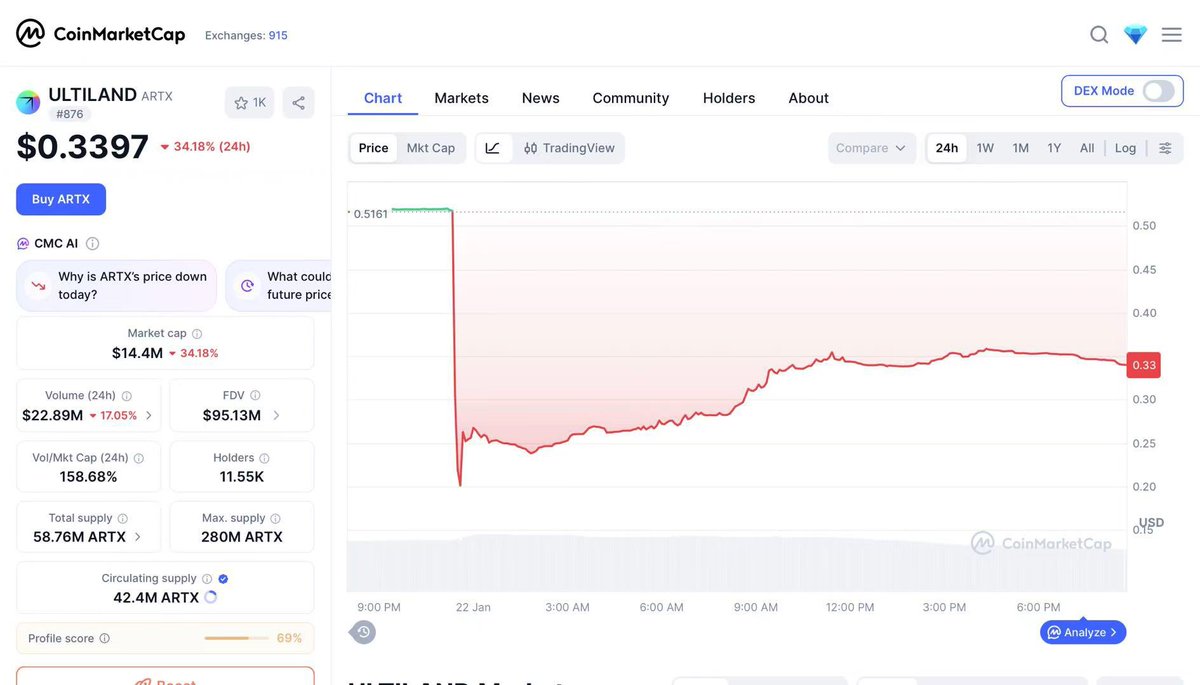Select 1Y time range
This screenshot has width=1200, height=685.
click(x=1054, y=148)
